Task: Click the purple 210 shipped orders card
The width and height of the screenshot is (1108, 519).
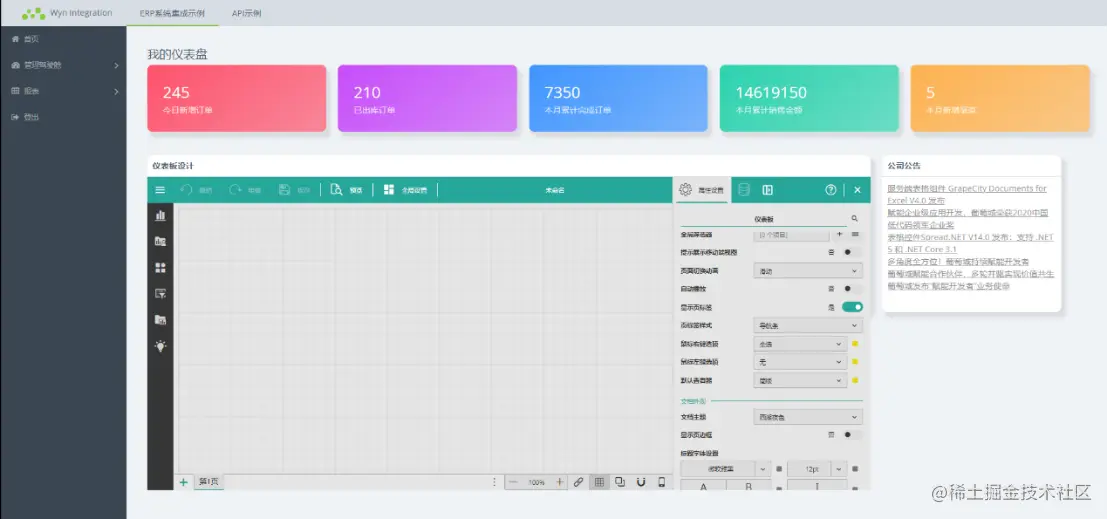Action: tap(427, 98)
